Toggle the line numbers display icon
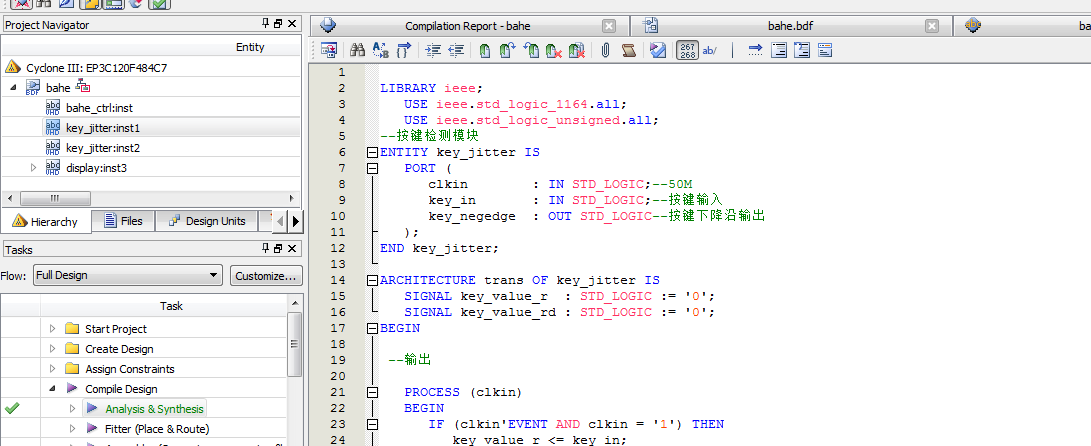This screenshot has width=1091, height=446. coord(687,50)
